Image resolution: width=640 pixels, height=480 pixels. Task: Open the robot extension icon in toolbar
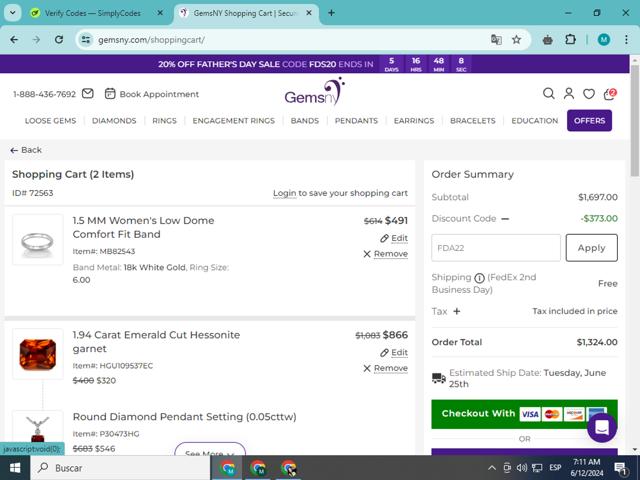coord(548,40)
